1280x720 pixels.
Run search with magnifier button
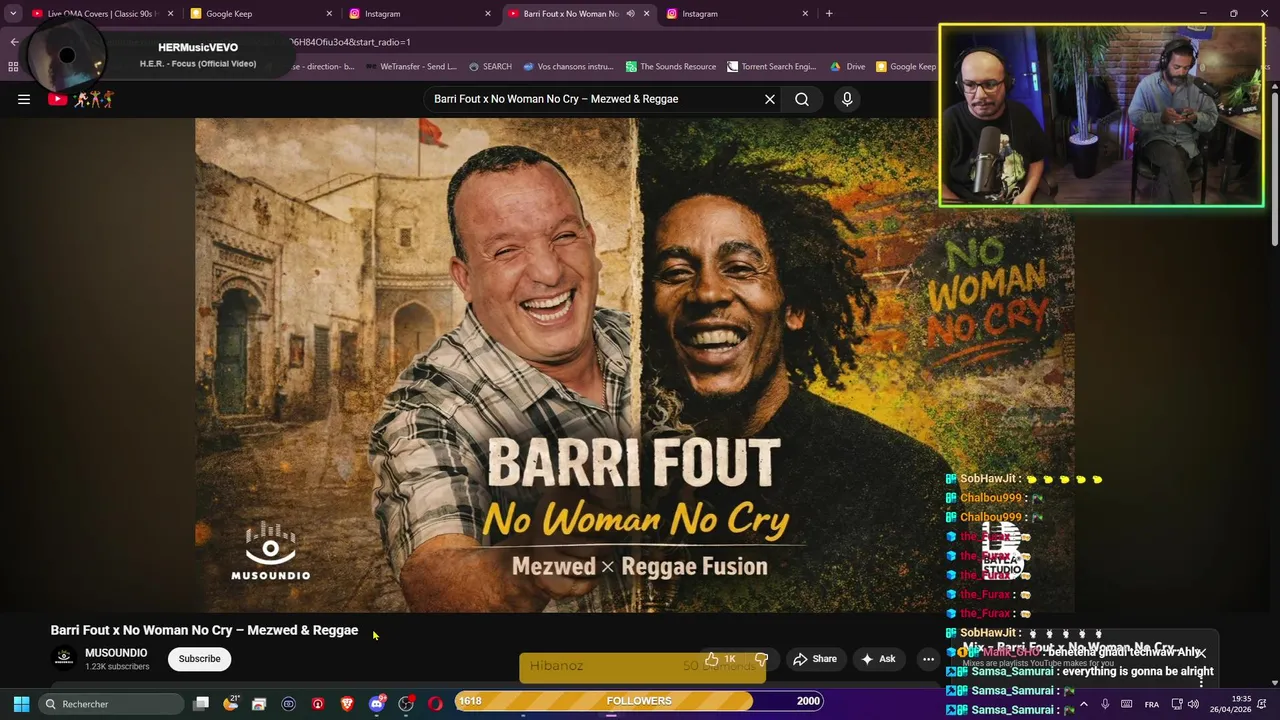[x=802, y=99]
